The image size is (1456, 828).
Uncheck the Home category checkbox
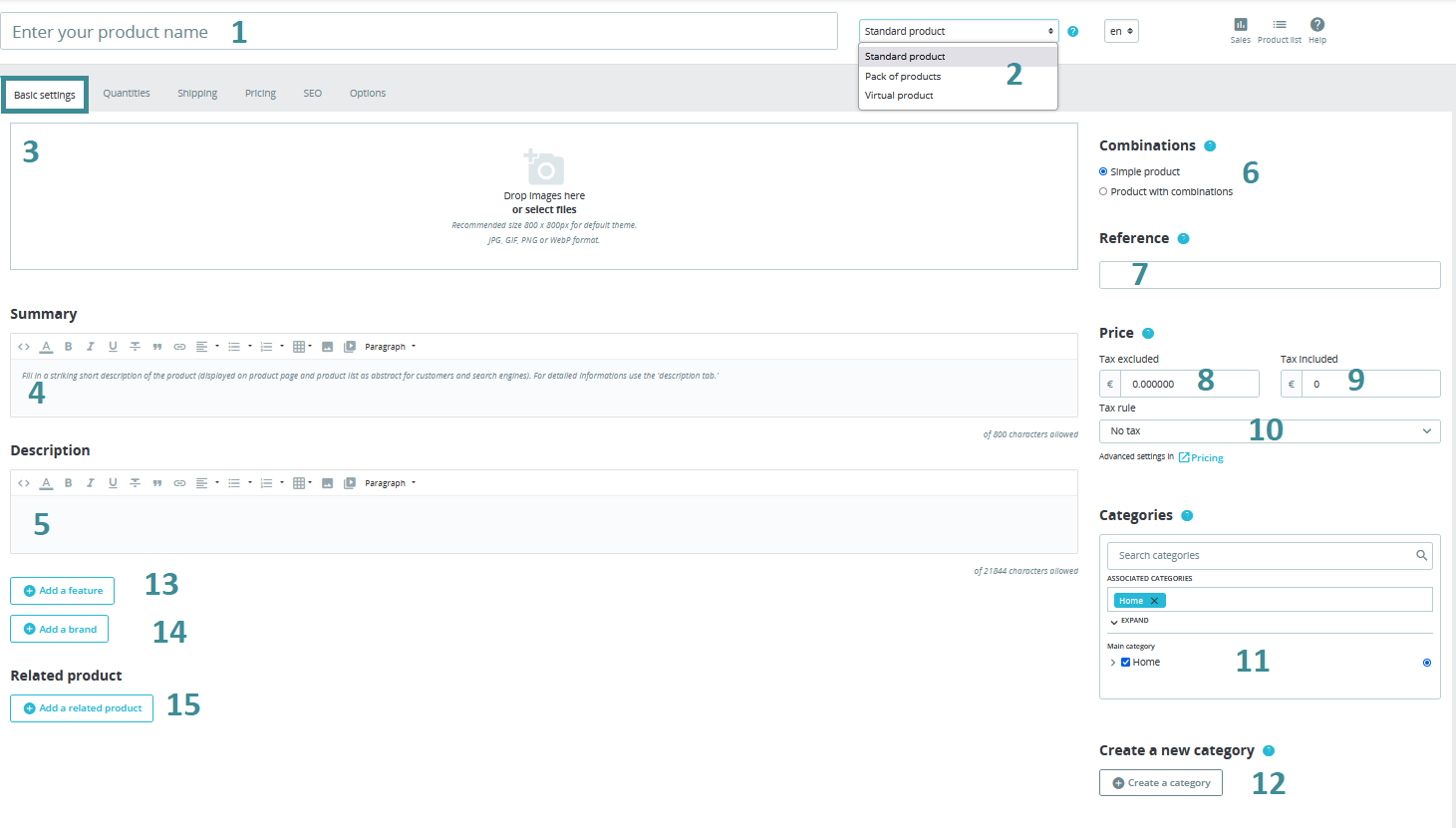point(1125,663)
